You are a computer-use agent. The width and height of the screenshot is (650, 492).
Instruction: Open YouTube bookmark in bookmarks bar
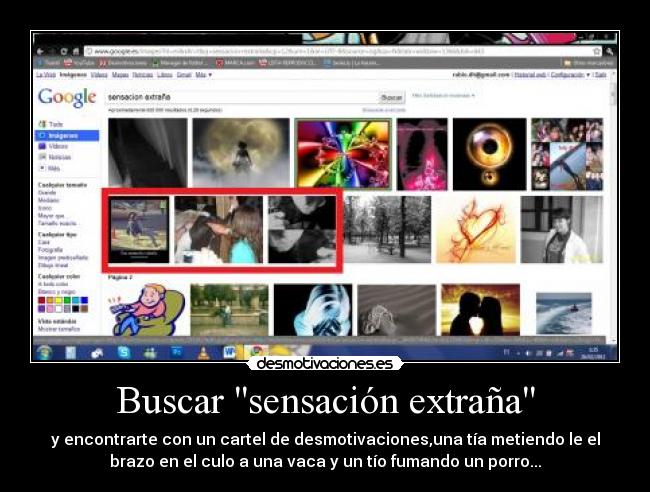click(x=80, y=63)
